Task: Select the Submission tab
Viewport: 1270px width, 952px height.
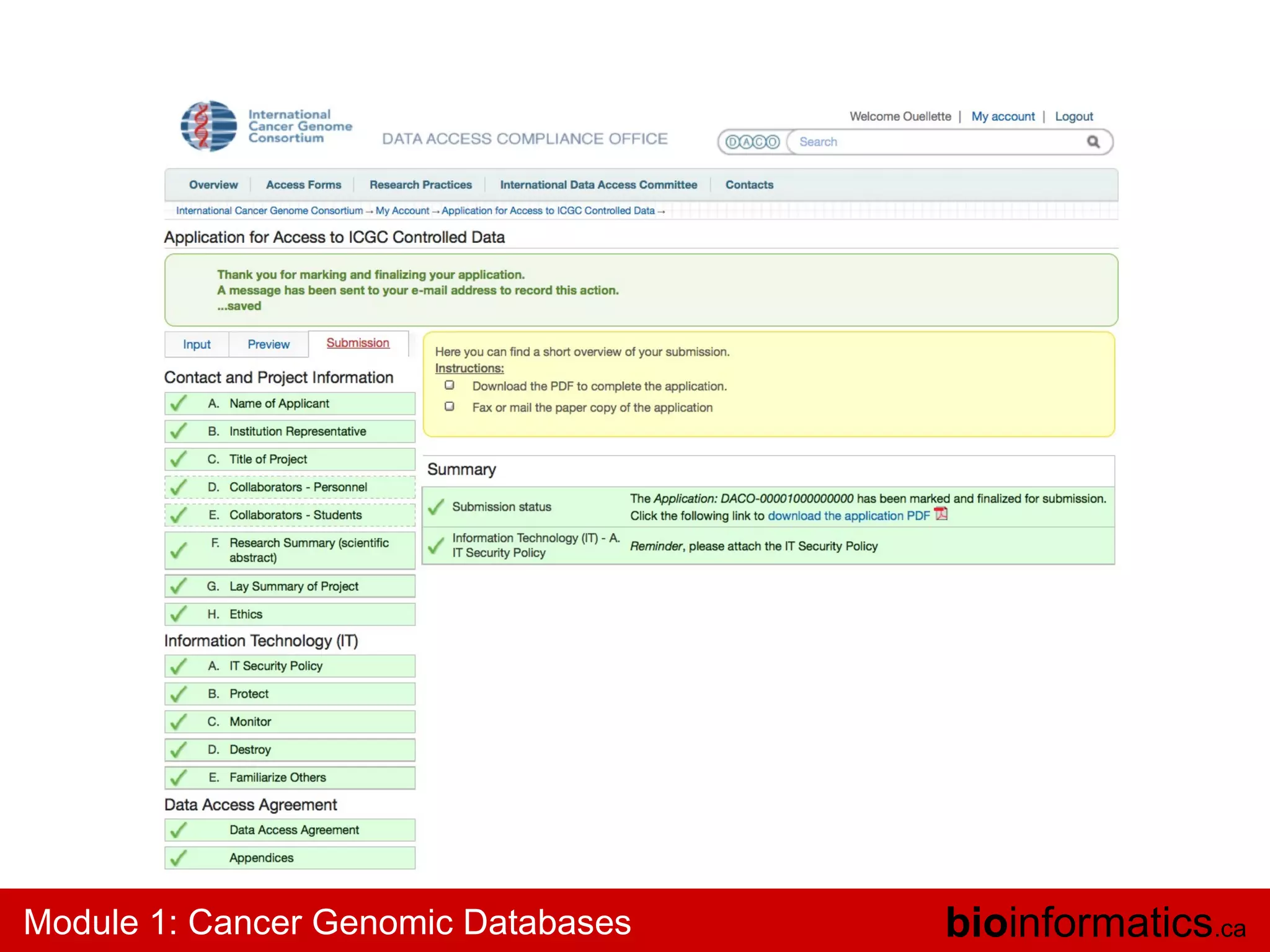Action: tap(358, 343)
